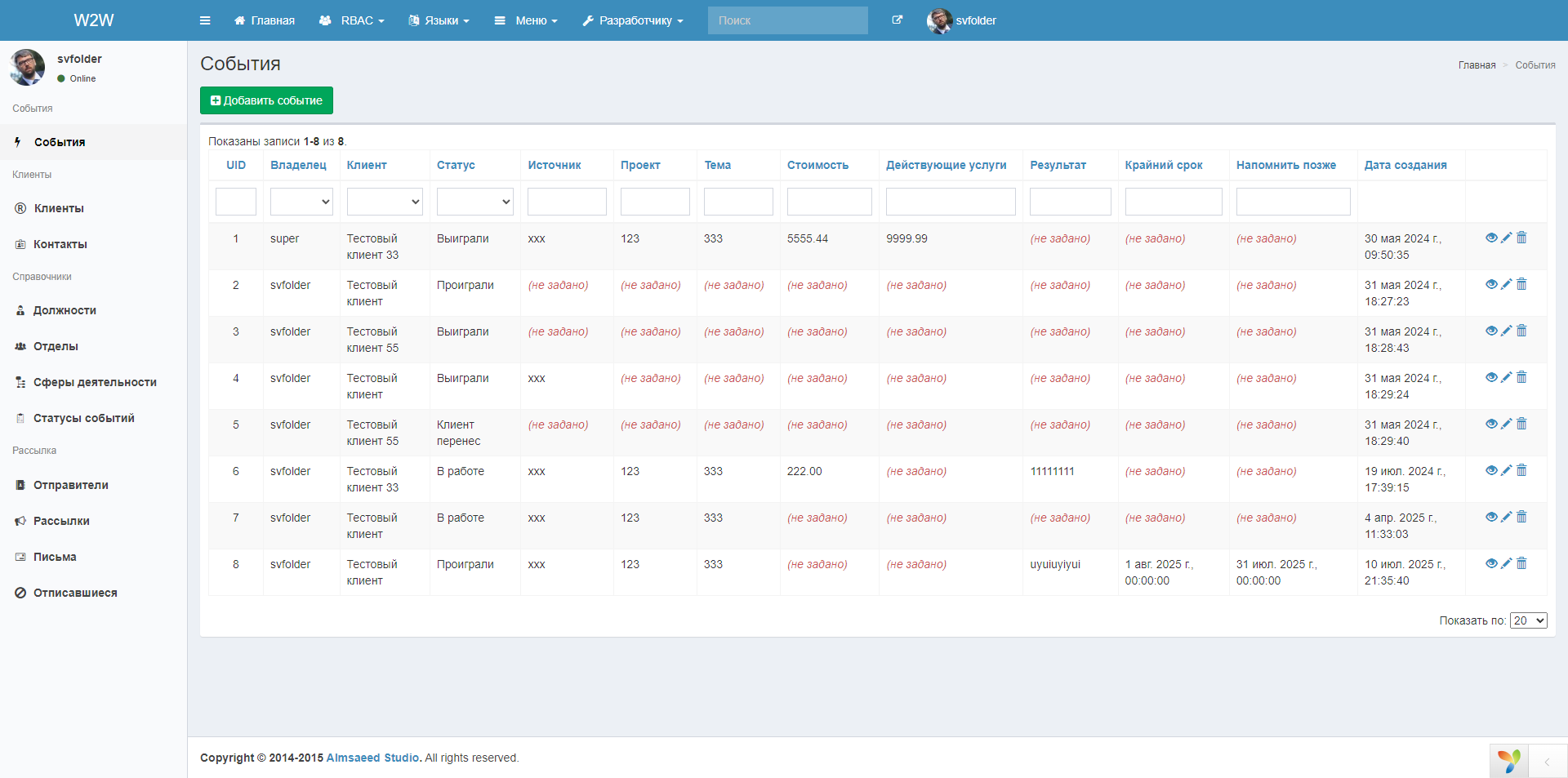The image size is (1568, 778).
Task: Open external link icon in top bar
Action: pyautogui.click(x=898, y=20)
